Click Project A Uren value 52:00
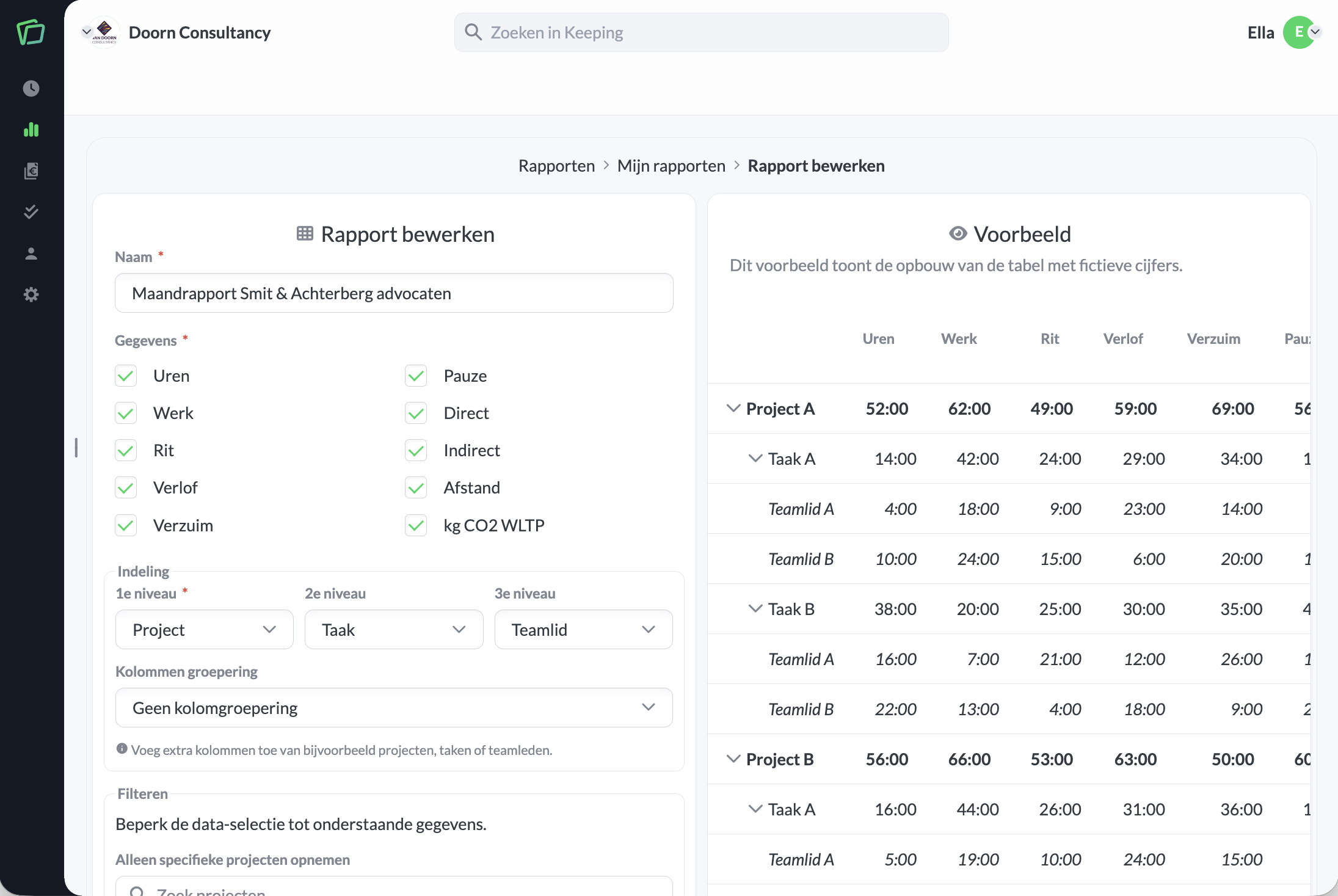The image size is (1338, 896). (x=887, y=409)
